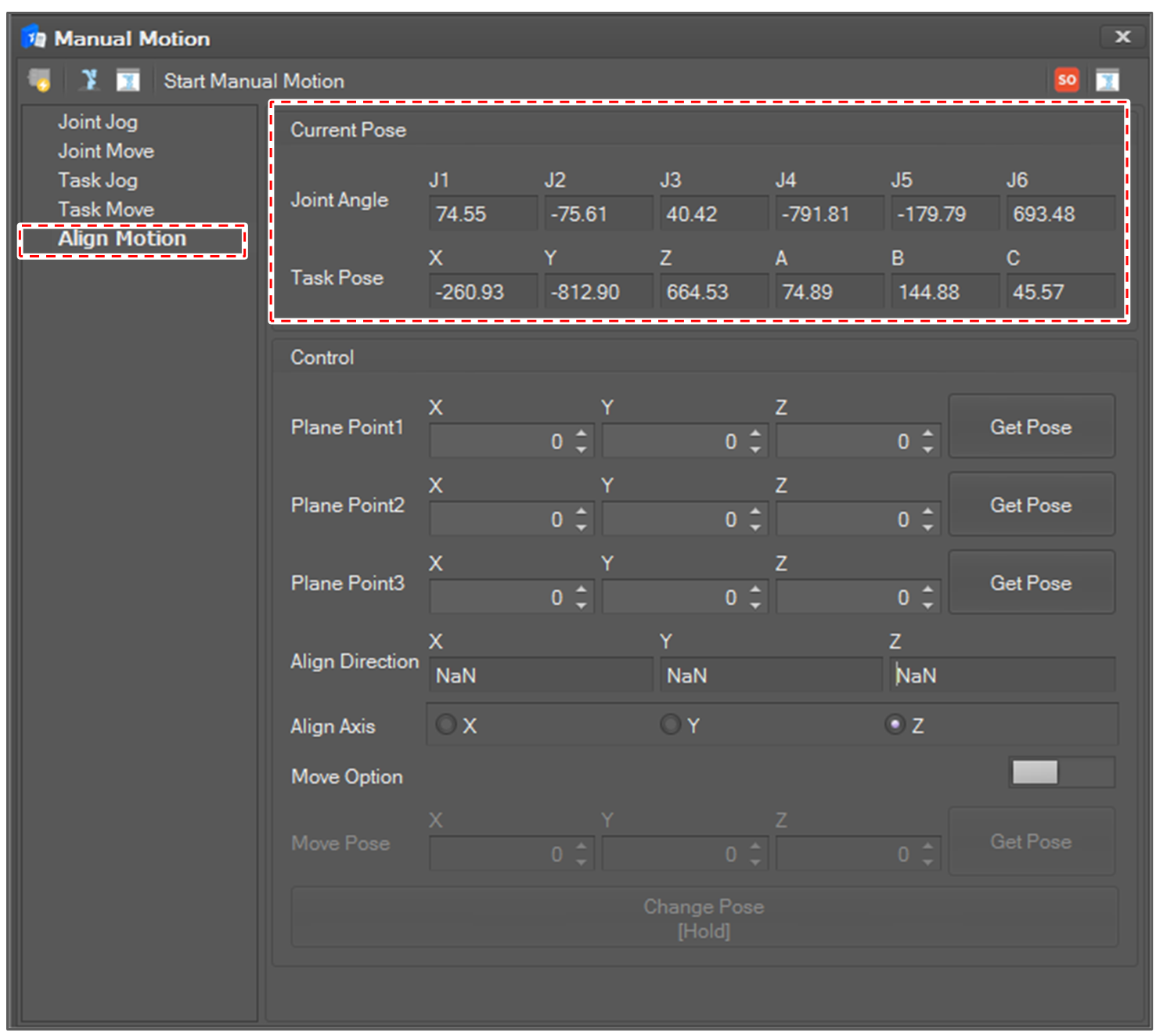
Task: Switch to Task Move mode
Action: tap(106, 210)
